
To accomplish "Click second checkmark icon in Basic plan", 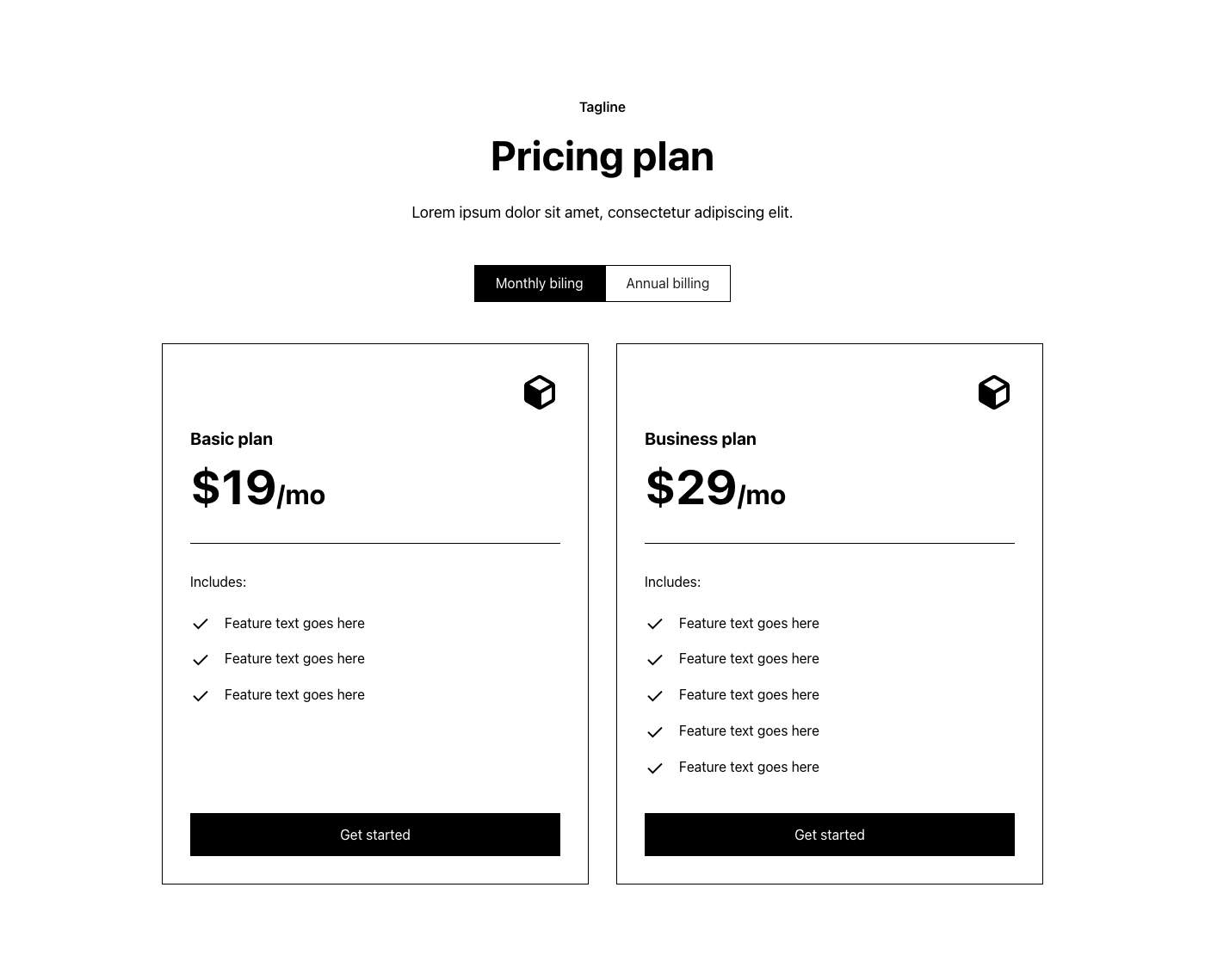I will click(201, 660).
